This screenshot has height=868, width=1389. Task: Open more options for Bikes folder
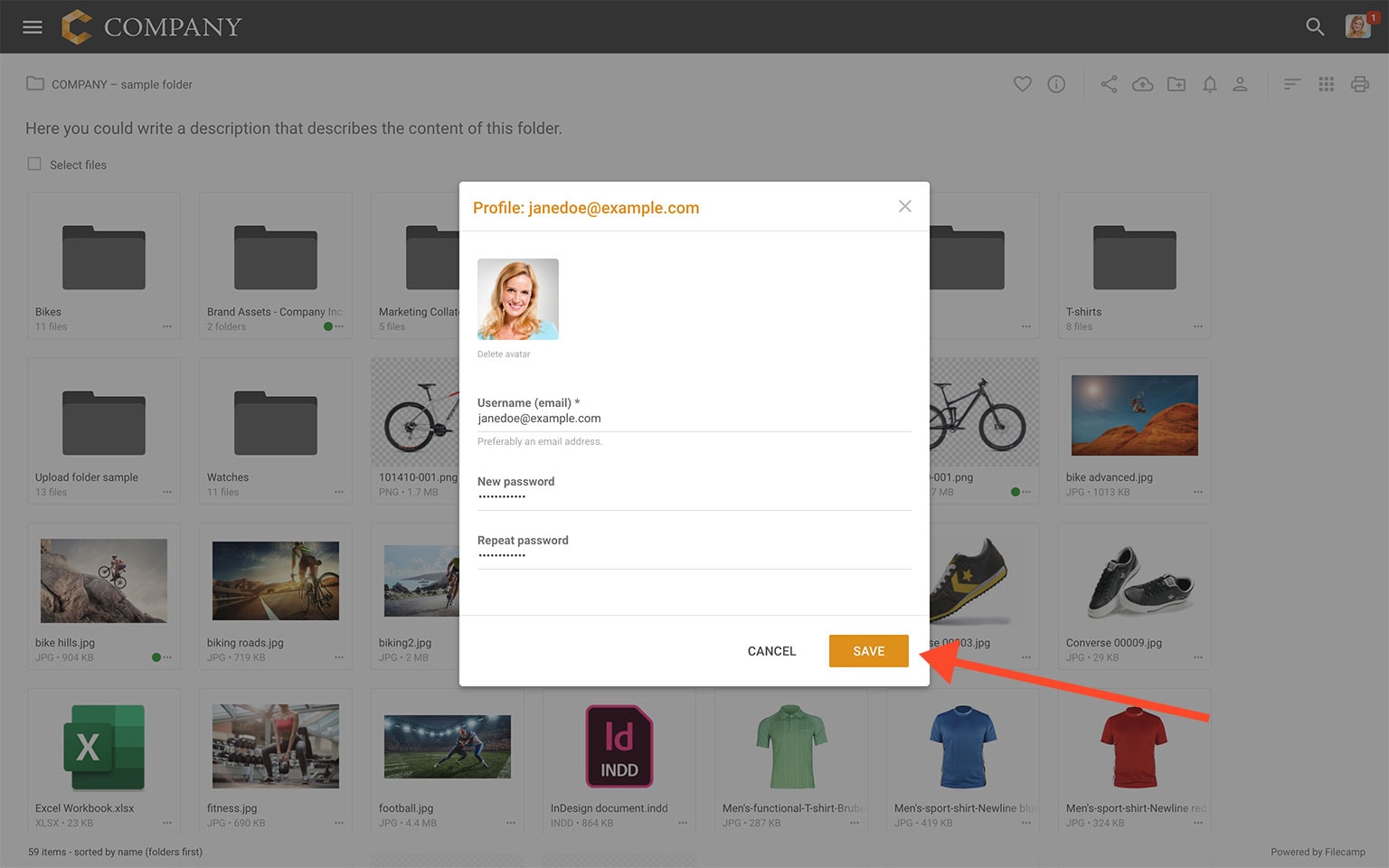pos(167,326)
